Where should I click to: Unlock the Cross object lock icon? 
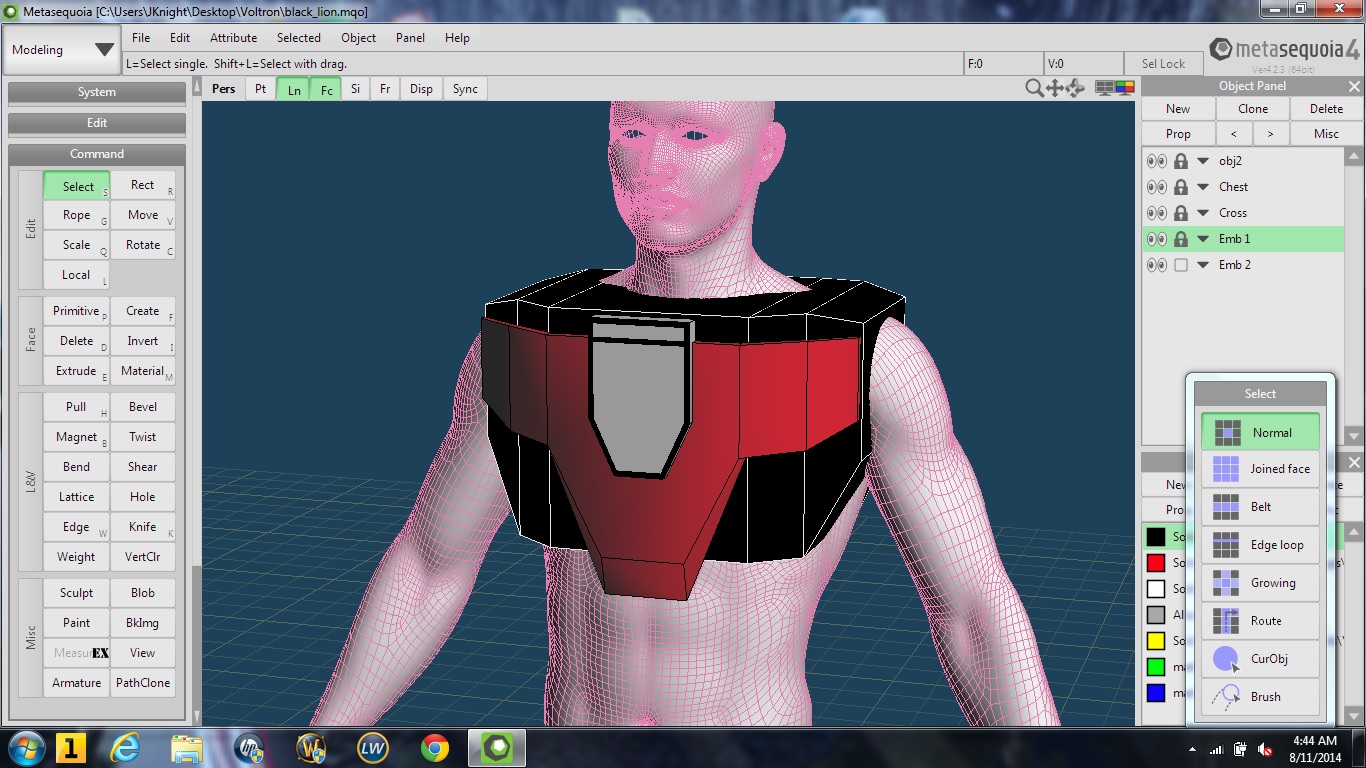point(1181,213)
